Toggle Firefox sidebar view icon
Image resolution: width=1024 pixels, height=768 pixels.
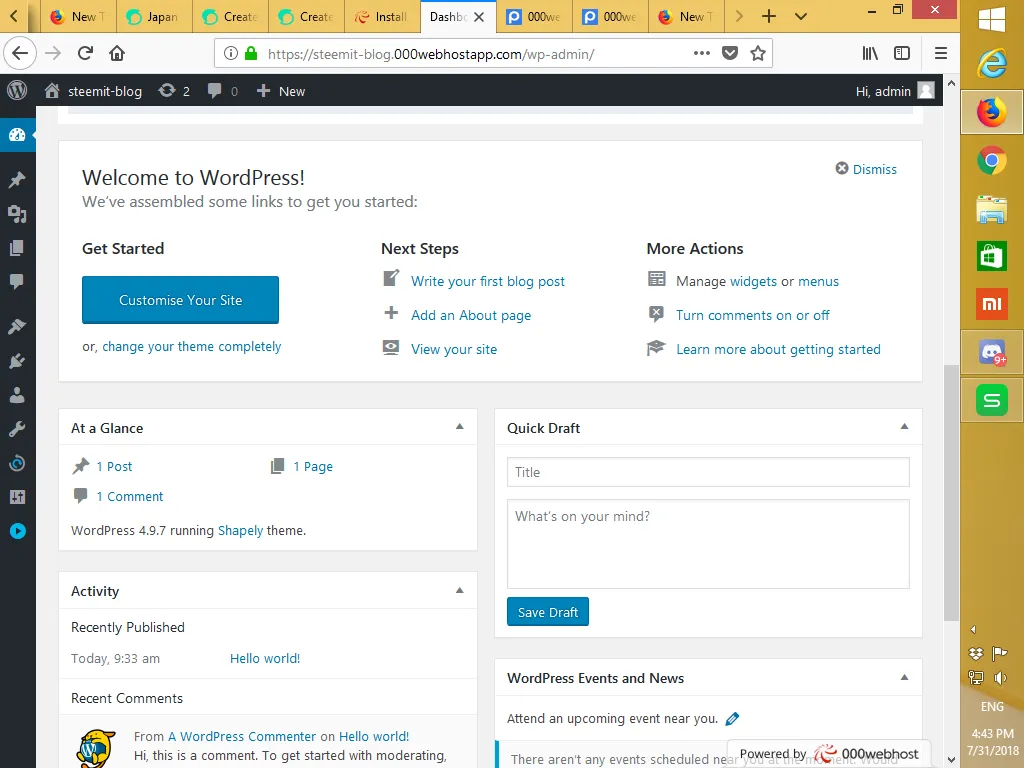[x=902, y=53]
